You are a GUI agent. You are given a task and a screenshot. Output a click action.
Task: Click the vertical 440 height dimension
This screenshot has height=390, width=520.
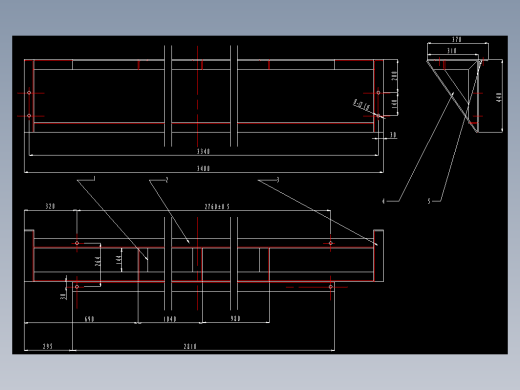(499, 97)
